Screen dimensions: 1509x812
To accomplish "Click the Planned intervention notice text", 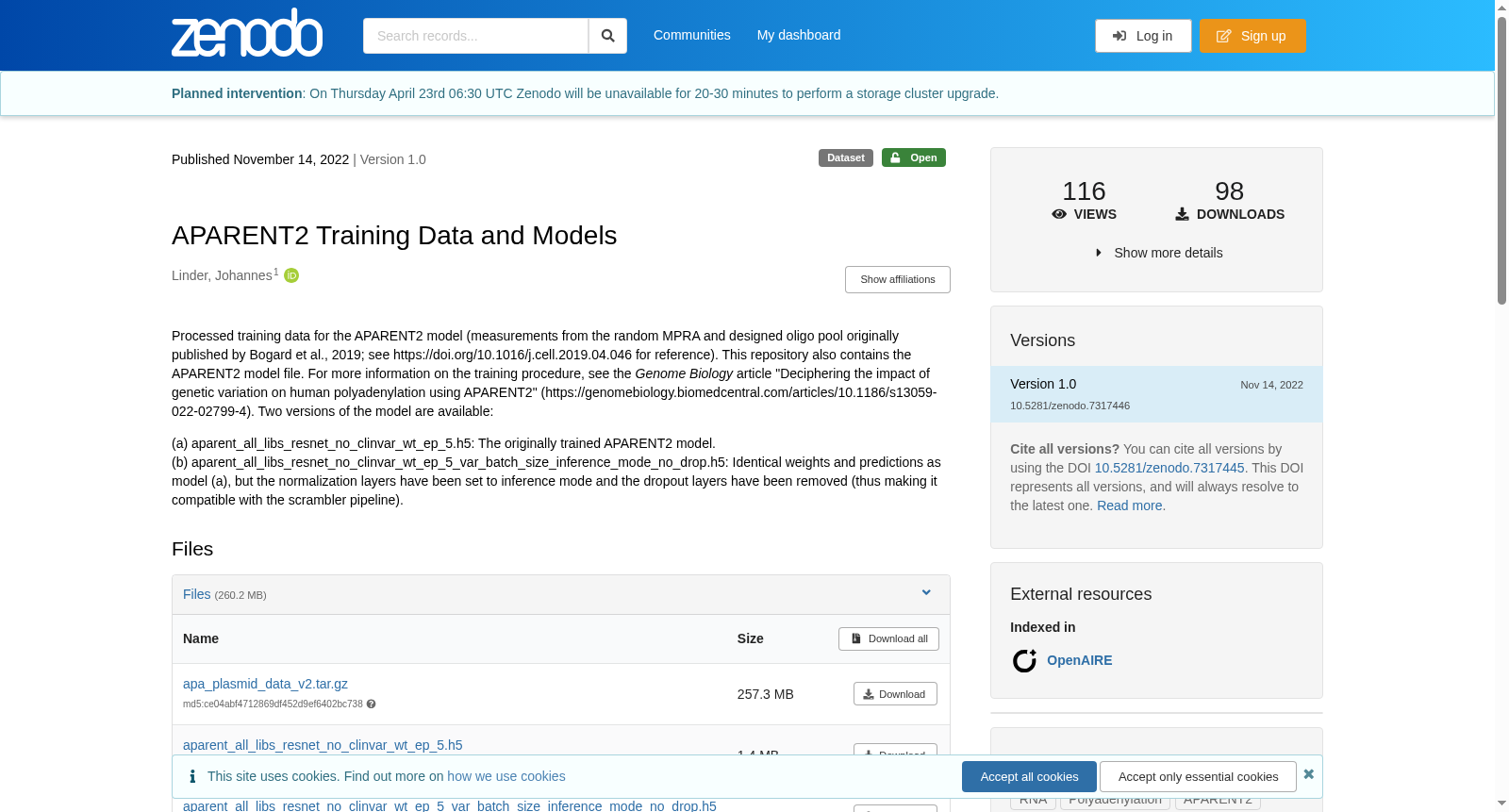I will coord(585,93).
